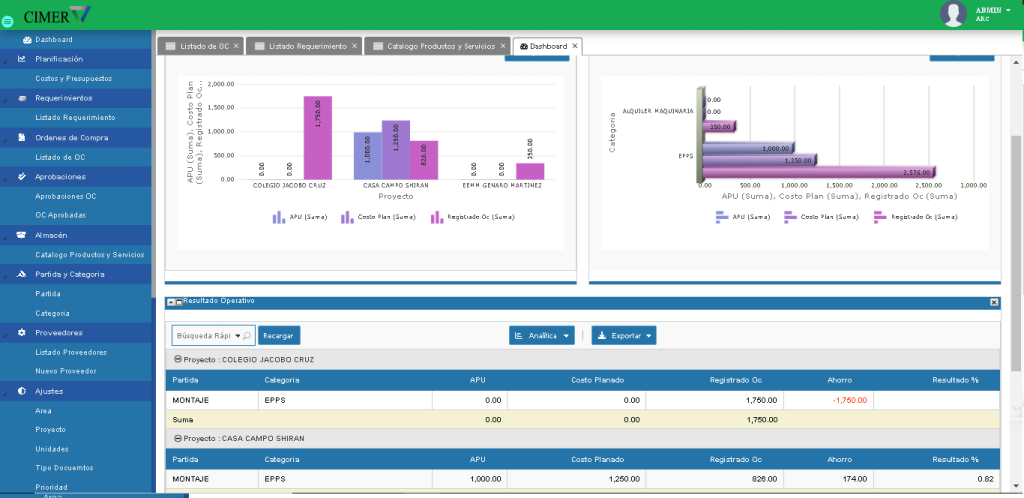
Task: Click the Ordenes de Compra document icon
Action: tap(23, 137)
